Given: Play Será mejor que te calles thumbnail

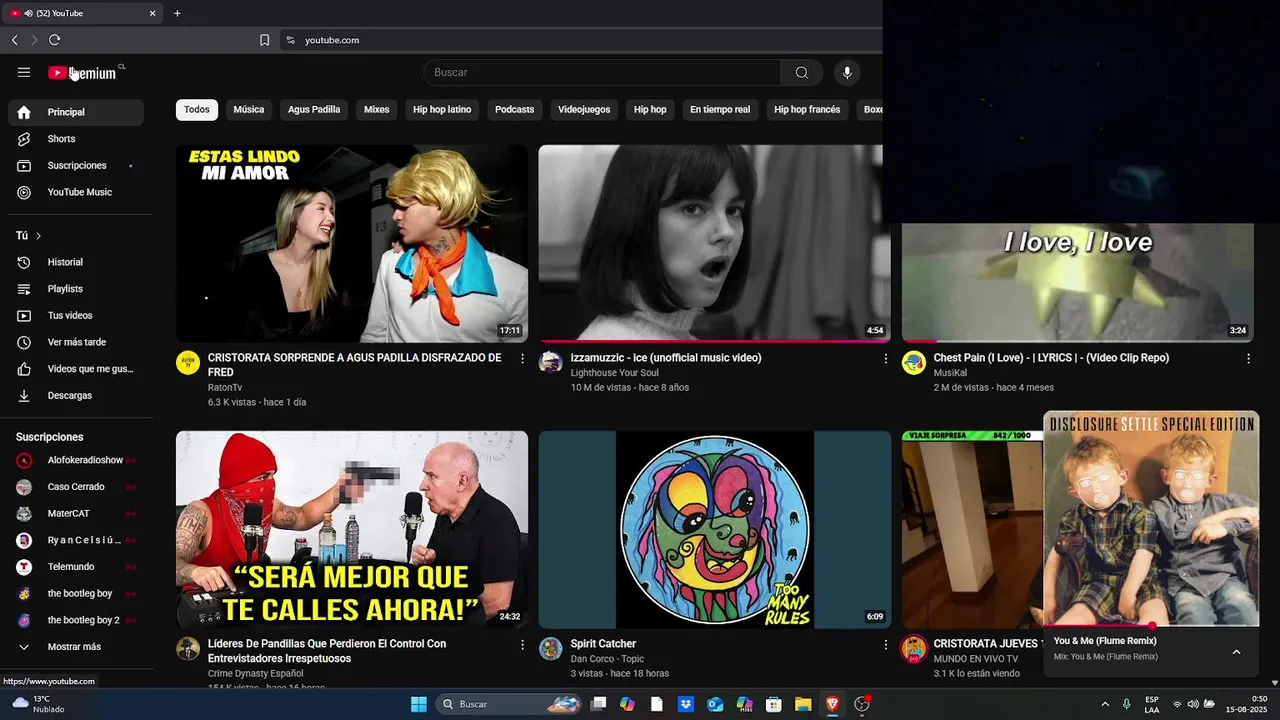Looking at the screenshot, I should click(x=352, y=530).
